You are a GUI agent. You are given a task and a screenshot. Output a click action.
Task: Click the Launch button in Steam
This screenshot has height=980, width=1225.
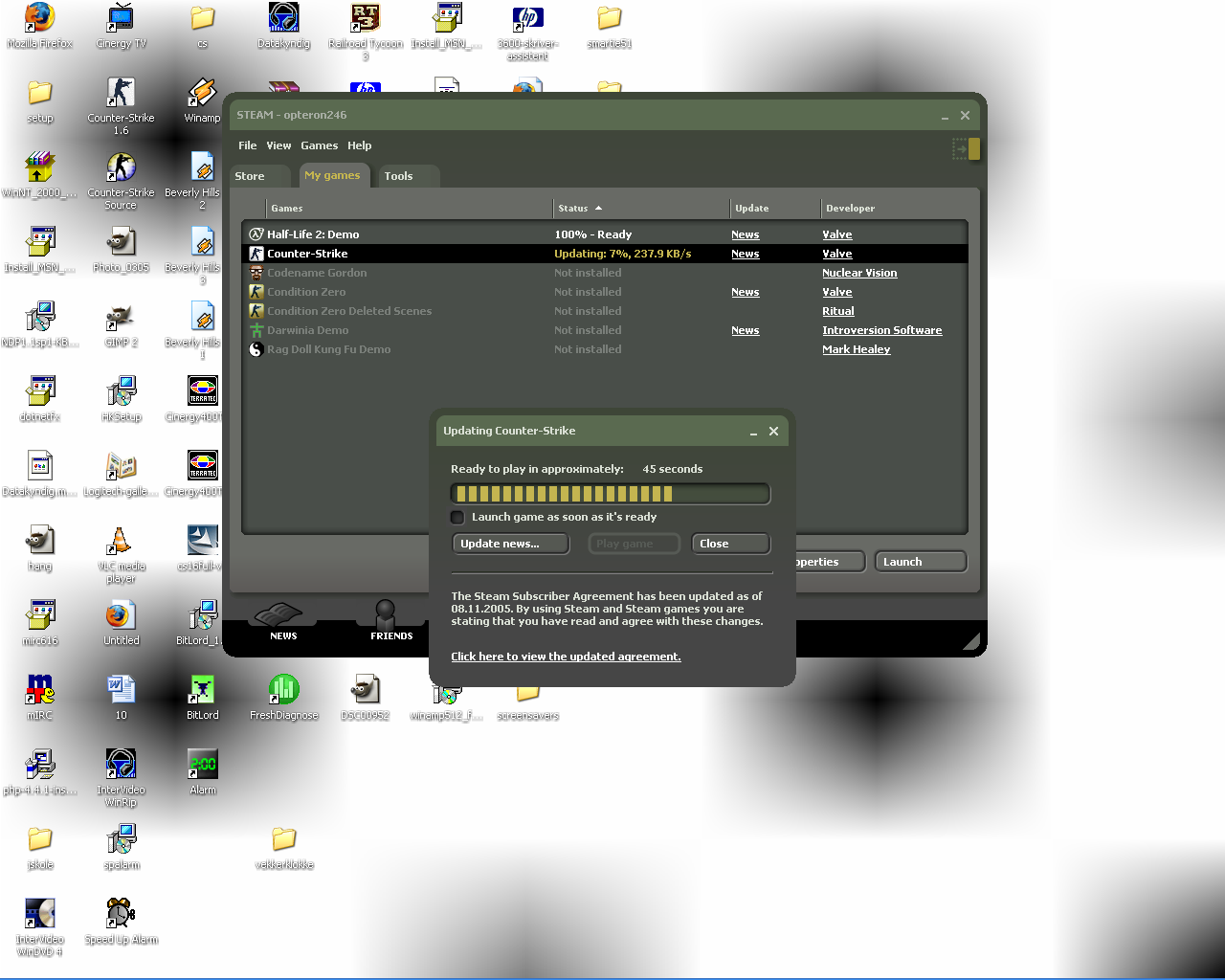[921, 562]
